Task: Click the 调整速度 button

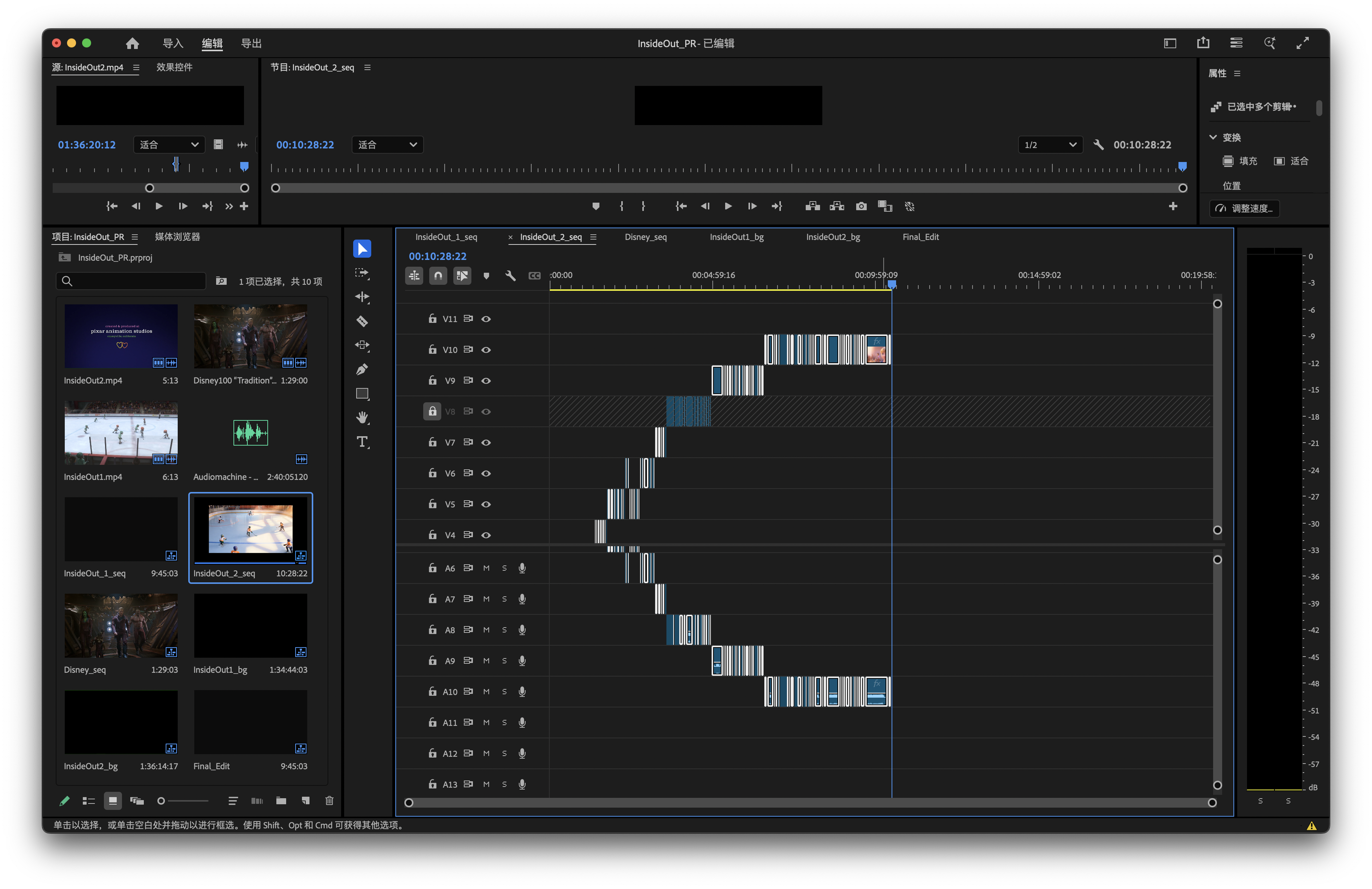Action: pyautogui.click(x=1244, y=208)
